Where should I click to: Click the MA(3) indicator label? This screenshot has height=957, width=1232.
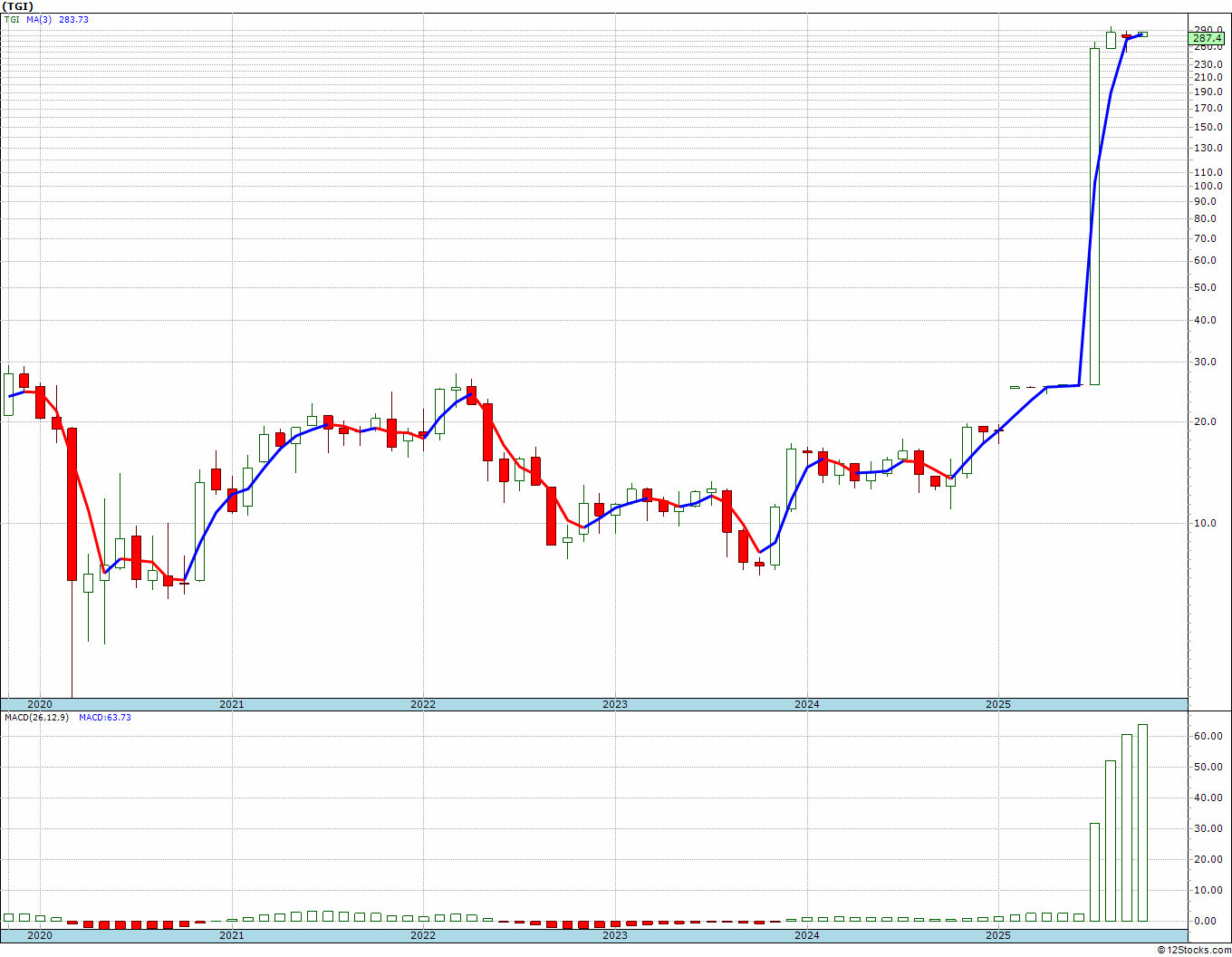[40, 19]
